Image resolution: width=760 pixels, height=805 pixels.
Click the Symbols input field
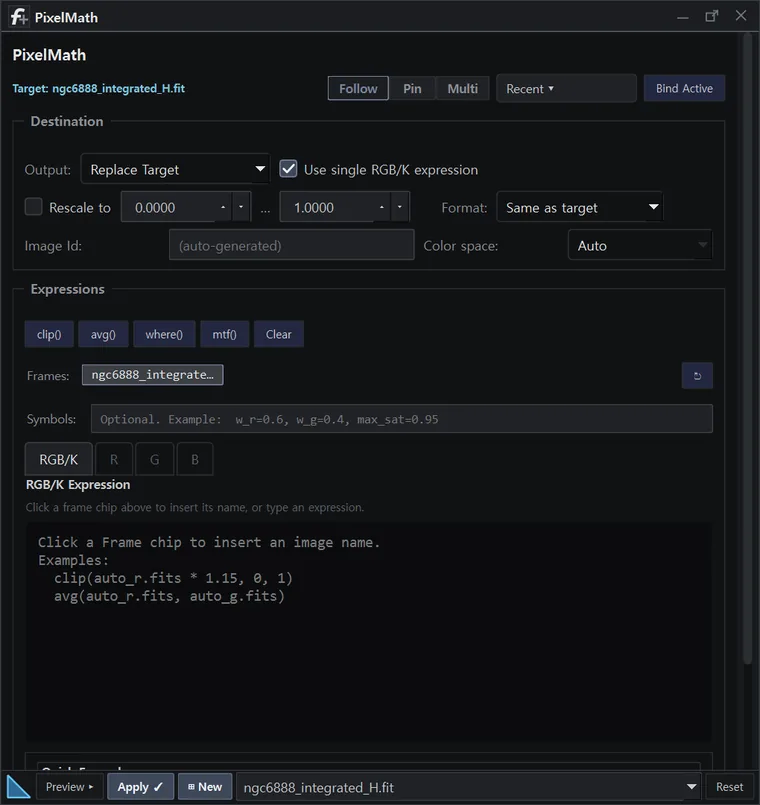tap(402, 419)
